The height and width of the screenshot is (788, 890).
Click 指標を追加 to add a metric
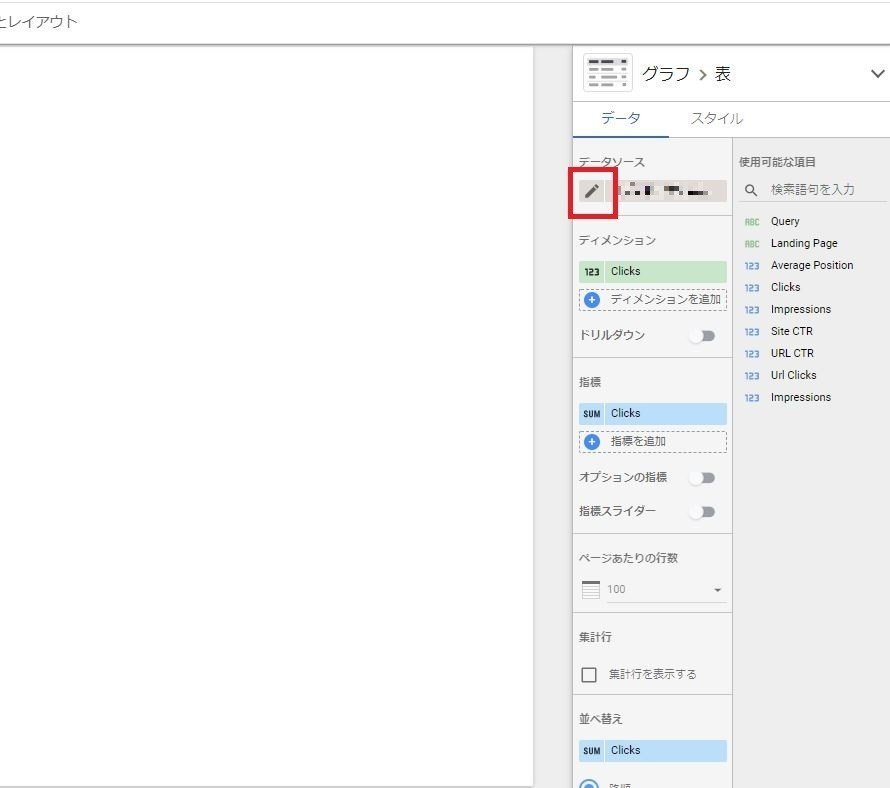pos(652,441)
